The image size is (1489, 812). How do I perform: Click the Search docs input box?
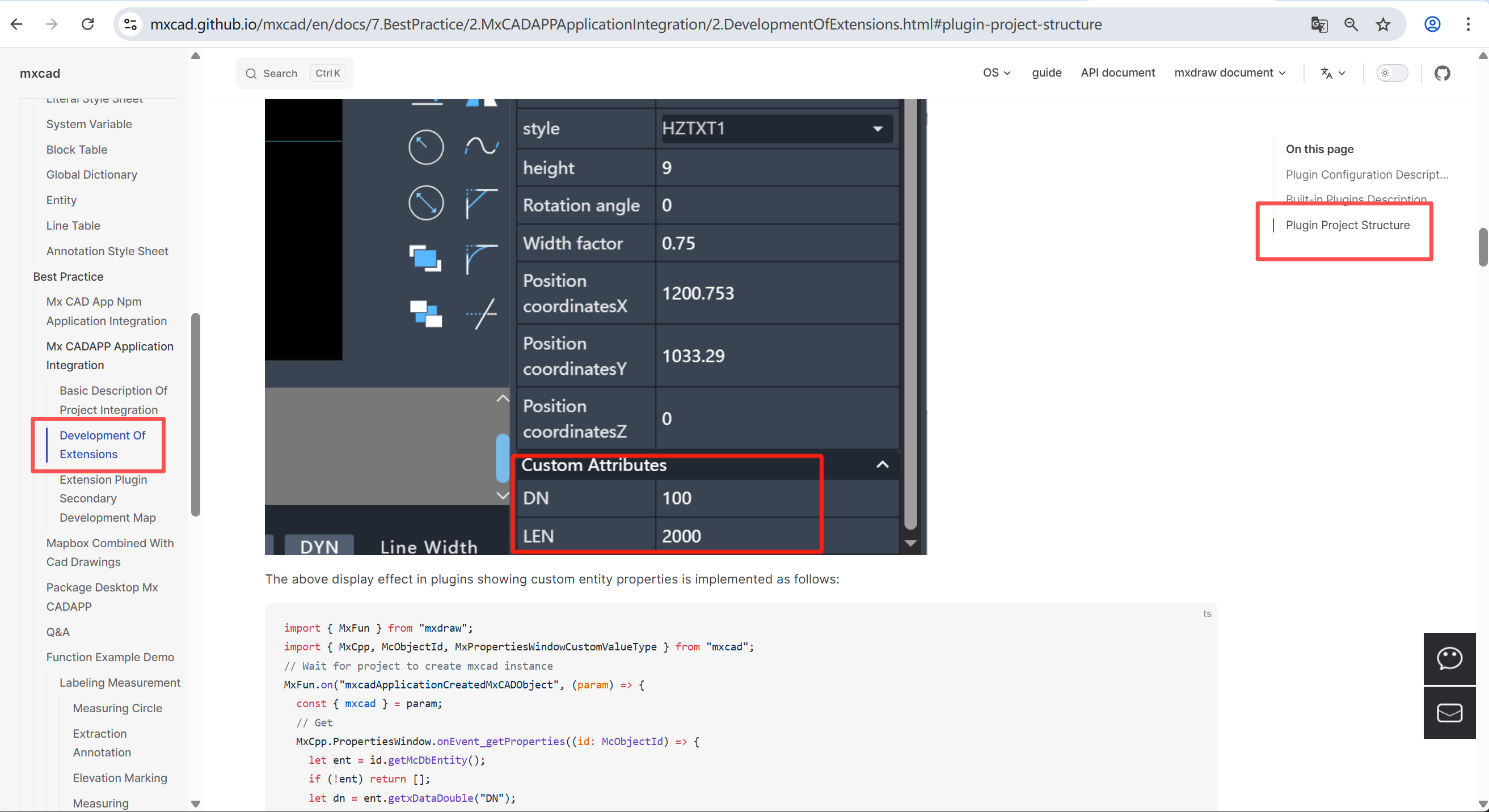(x=294, y=73)
